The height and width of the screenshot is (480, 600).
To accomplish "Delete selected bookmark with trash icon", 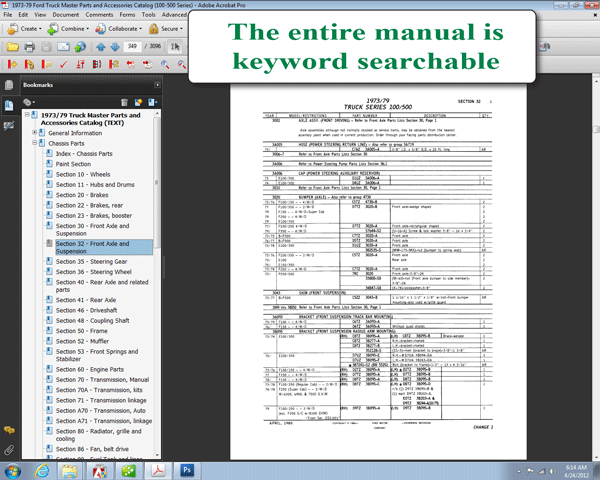I will (x=124, y=102).
